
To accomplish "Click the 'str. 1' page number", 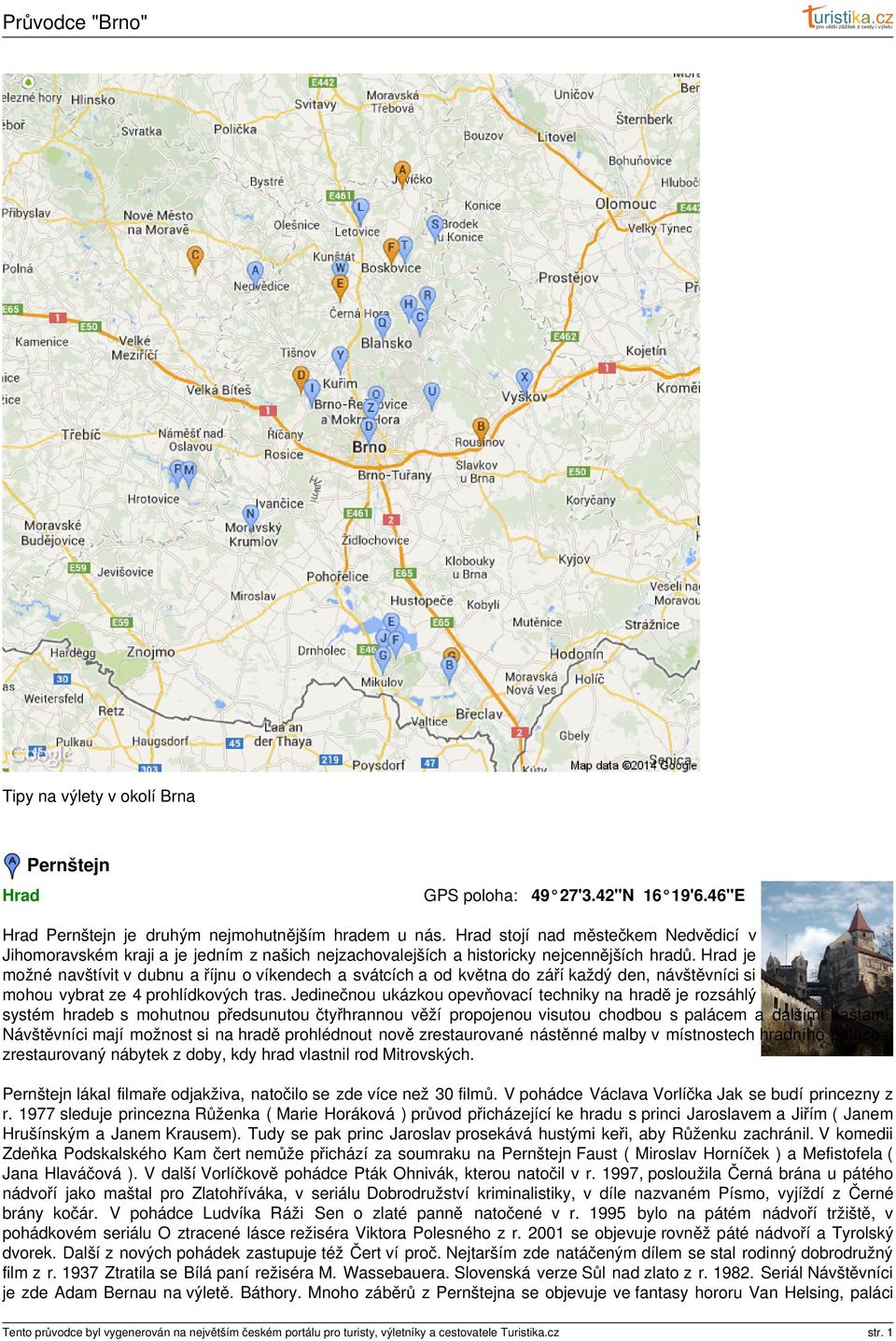I will click(x=880, y=1333).
